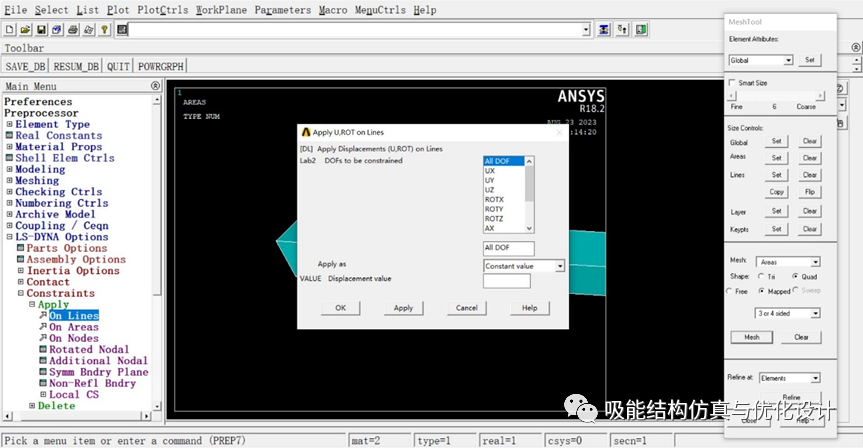Open the Apply as dropdown
The image size is (863, 448).
(x=560, y=266)
